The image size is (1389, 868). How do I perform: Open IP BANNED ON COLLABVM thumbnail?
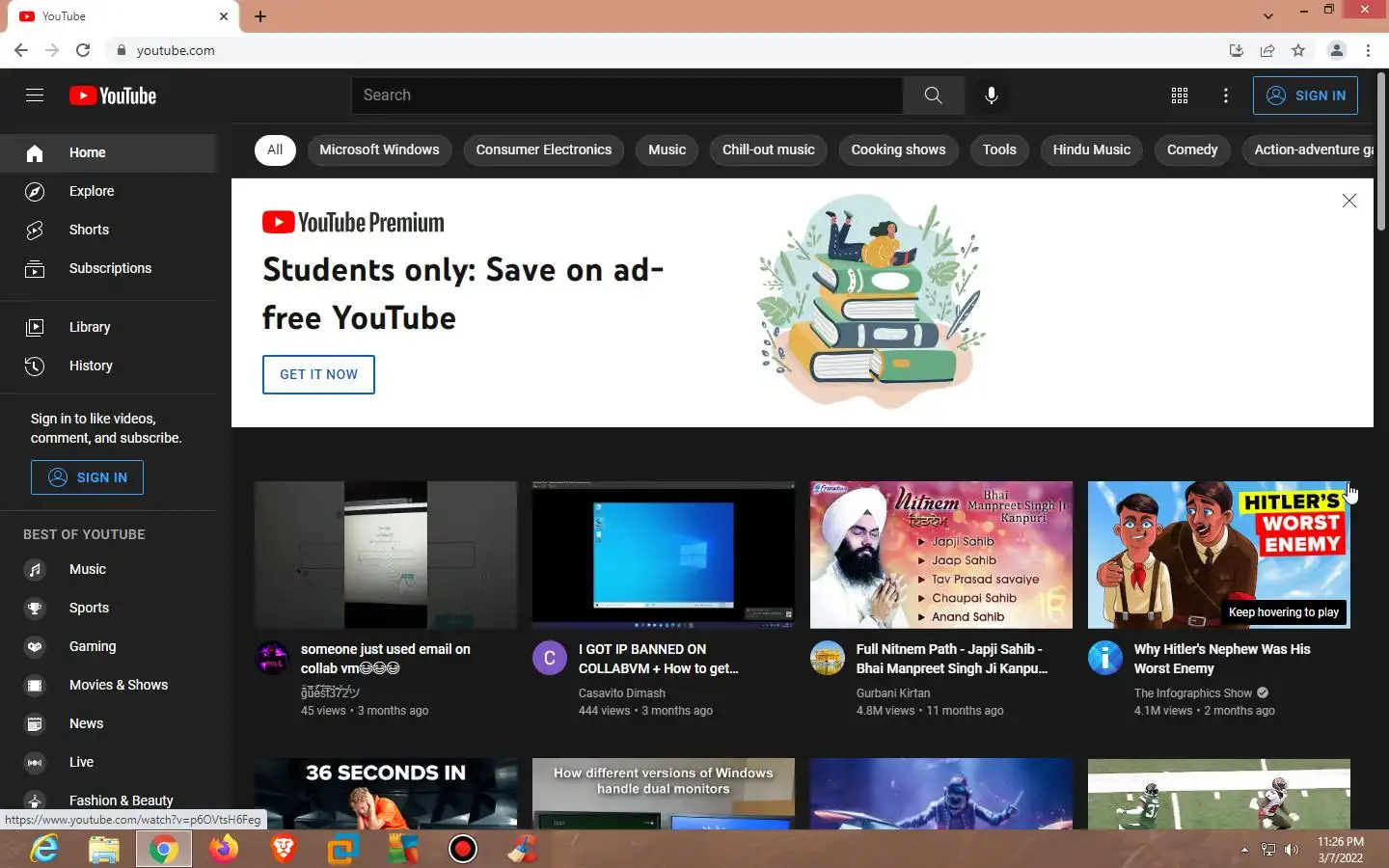pyautogui.click(x=664, y=555)
